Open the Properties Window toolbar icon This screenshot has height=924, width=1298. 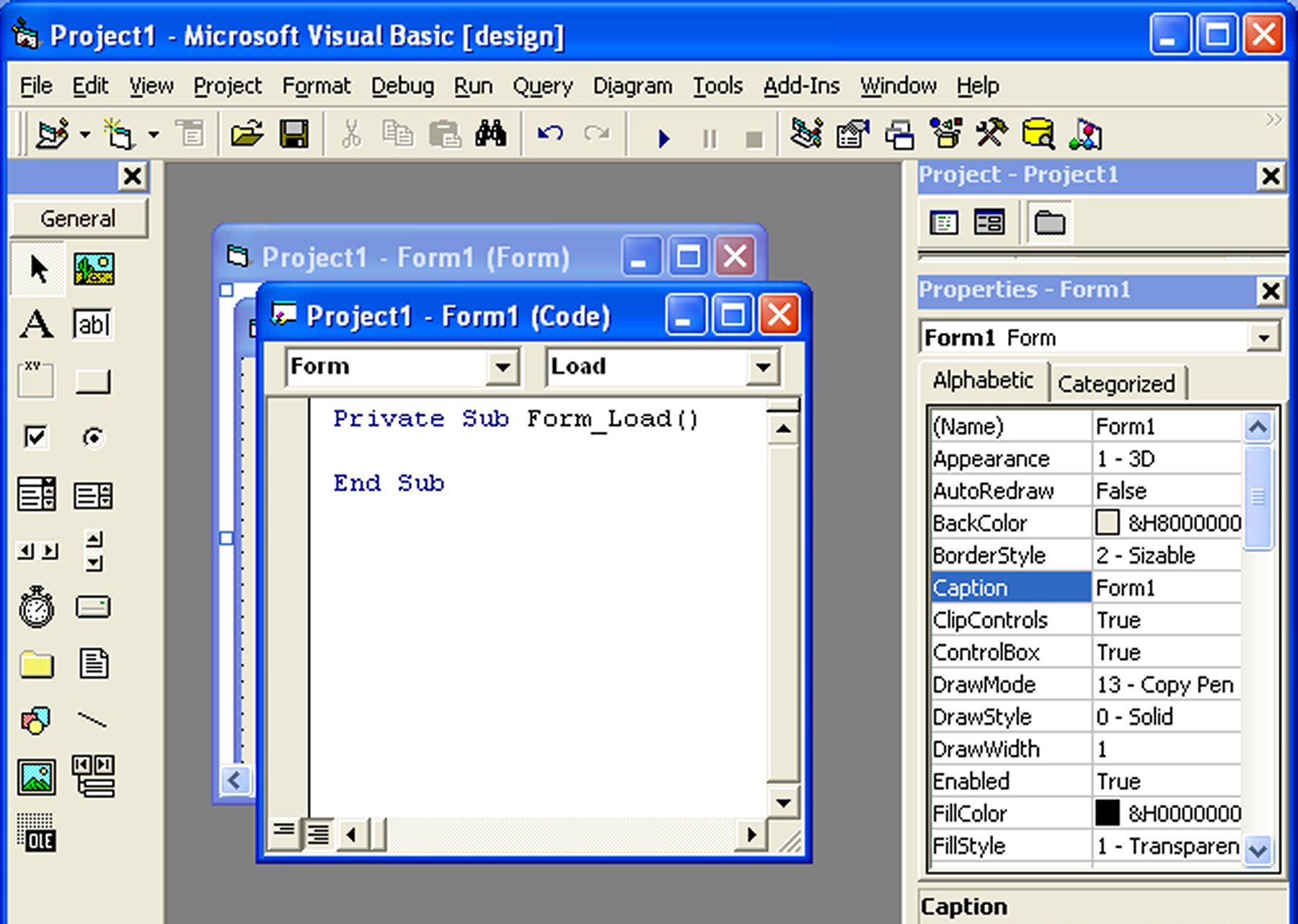pos(852,134)
